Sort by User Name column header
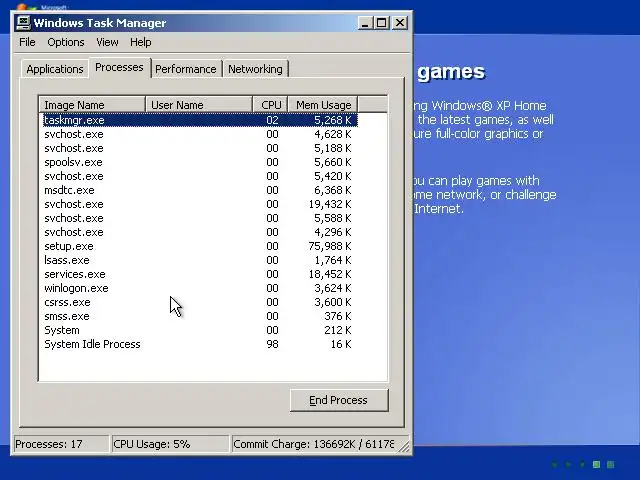The width and height of the screenshot is (640, 480). (x=199, y=105)
